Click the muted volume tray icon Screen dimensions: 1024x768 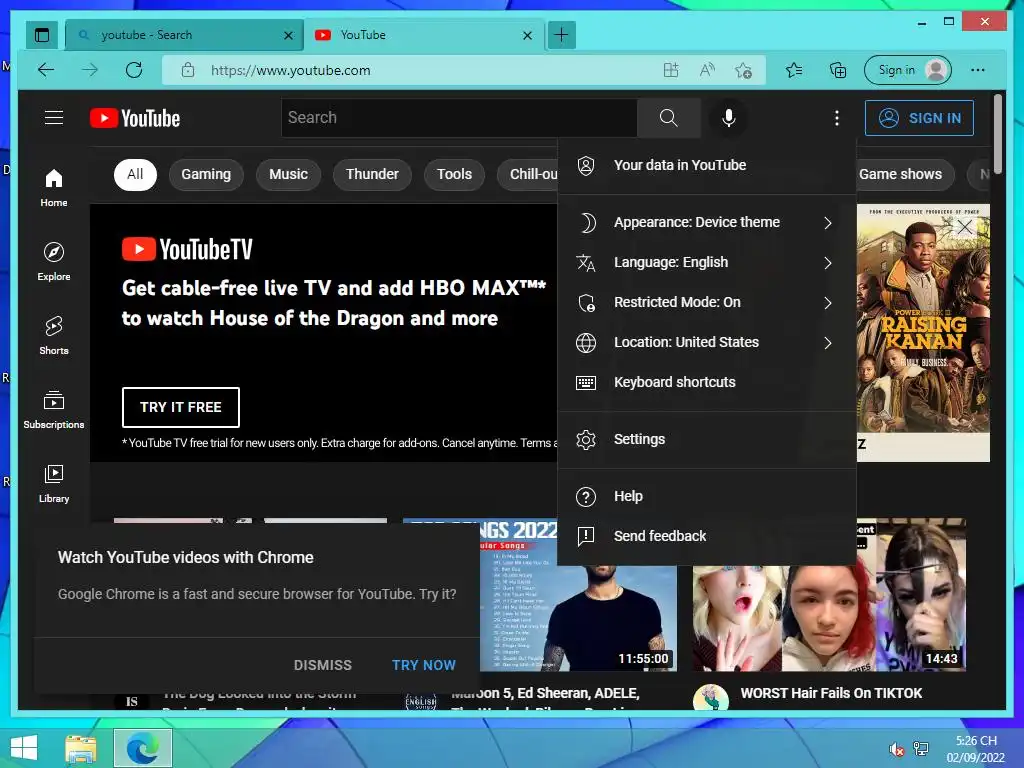coord(897,749)
